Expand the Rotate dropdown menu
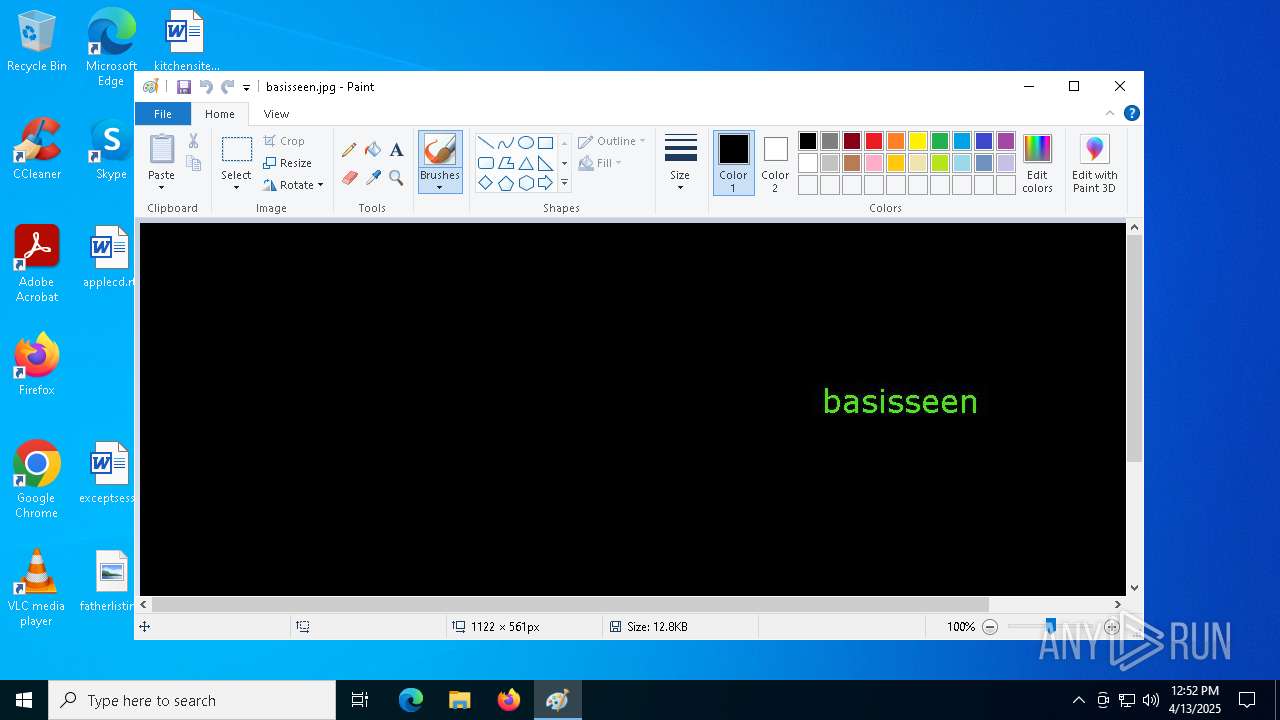 pyautogui.click(x=320, y=185)
